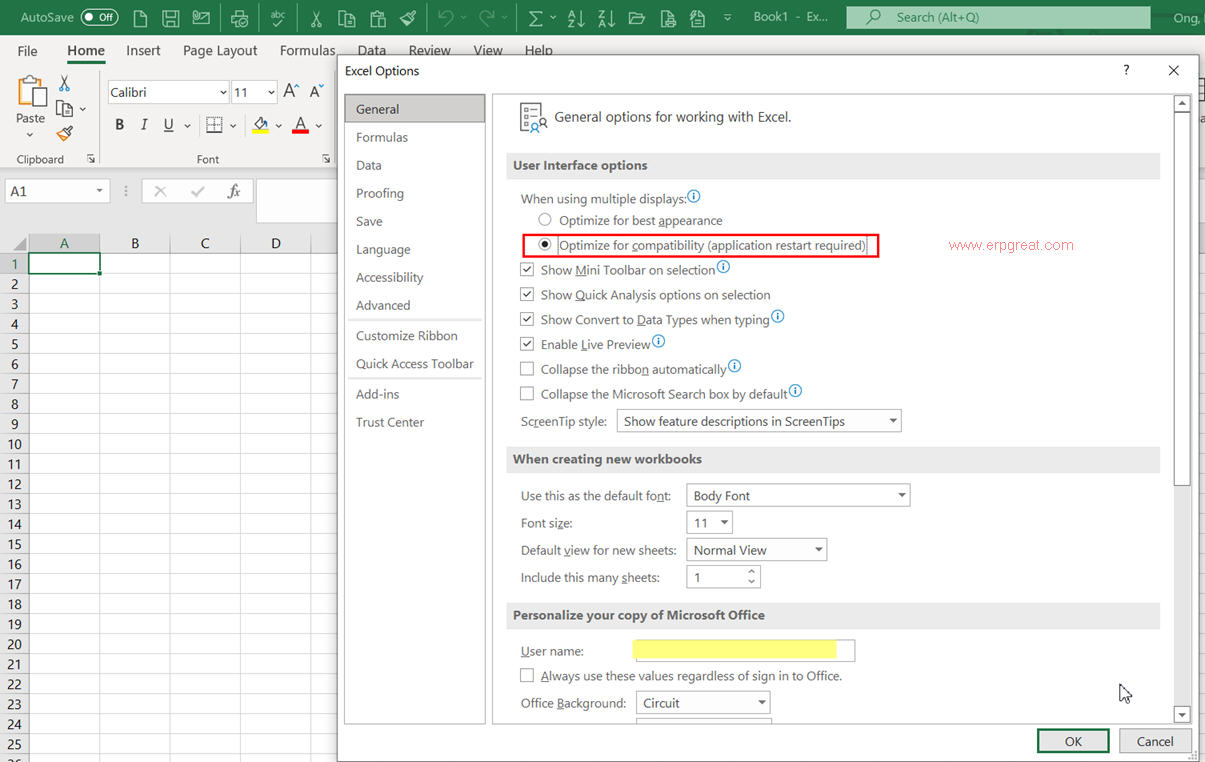Uncheck Show Quick Analysis options on selection

click(527, 295)
